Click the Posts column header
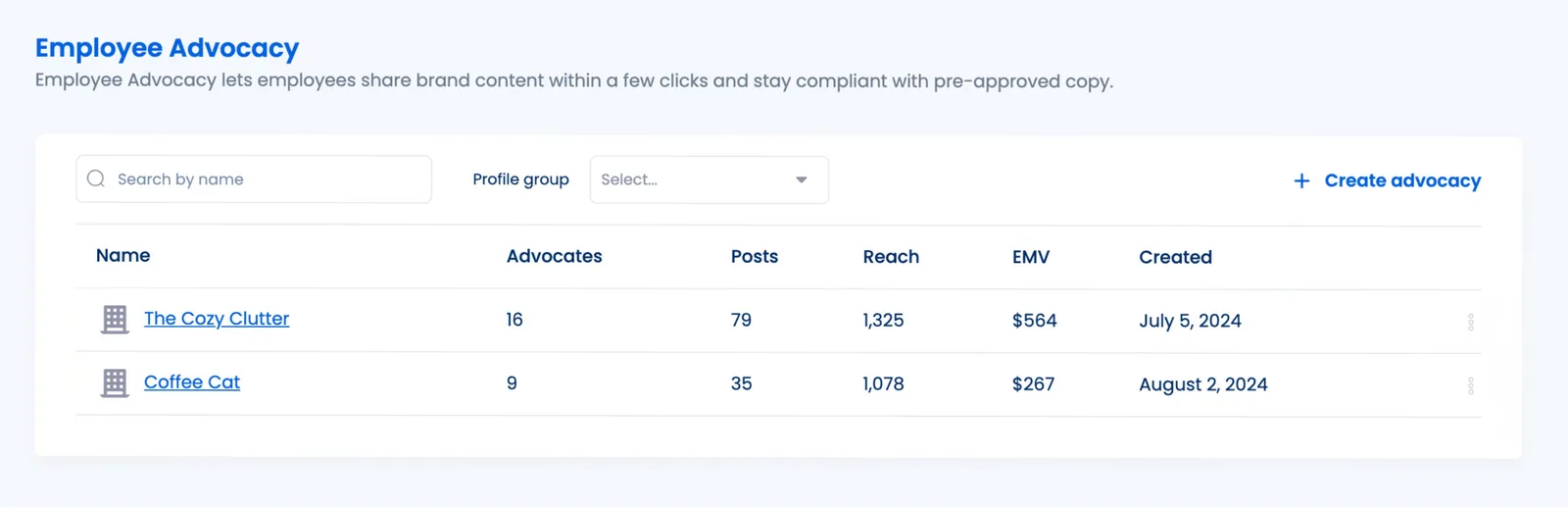 click(x=755, y=257)
